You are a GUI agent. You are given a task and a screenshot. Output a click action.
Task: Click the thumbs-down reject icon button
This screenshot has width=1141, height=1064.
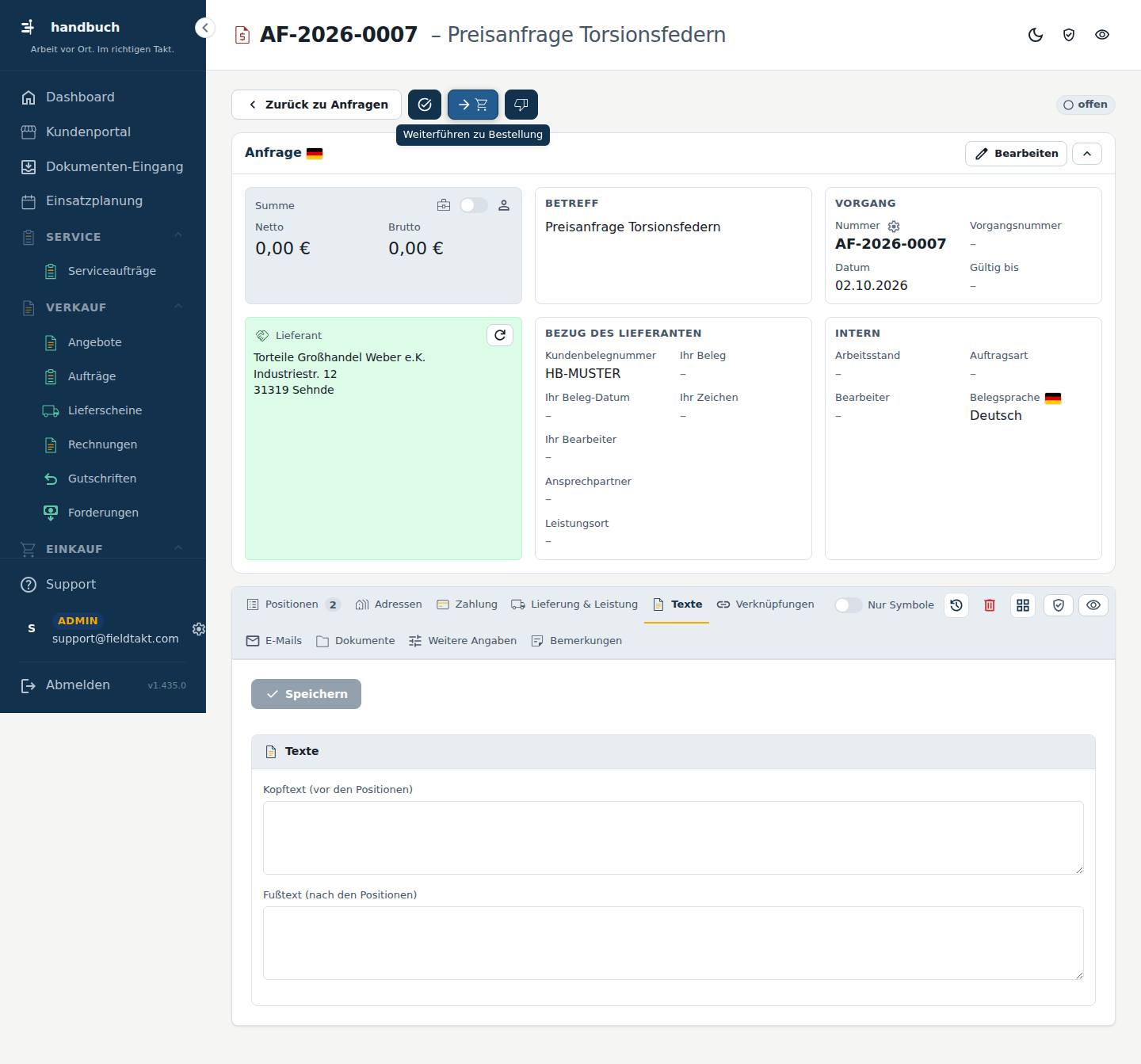[521, 105]
